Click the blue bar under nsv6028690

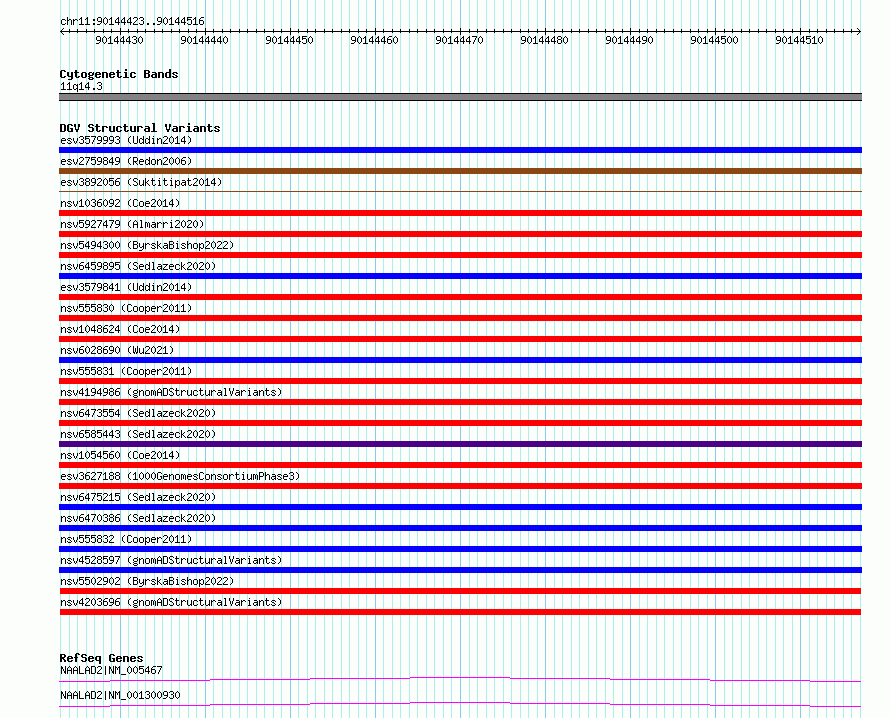tap(460, 360)
